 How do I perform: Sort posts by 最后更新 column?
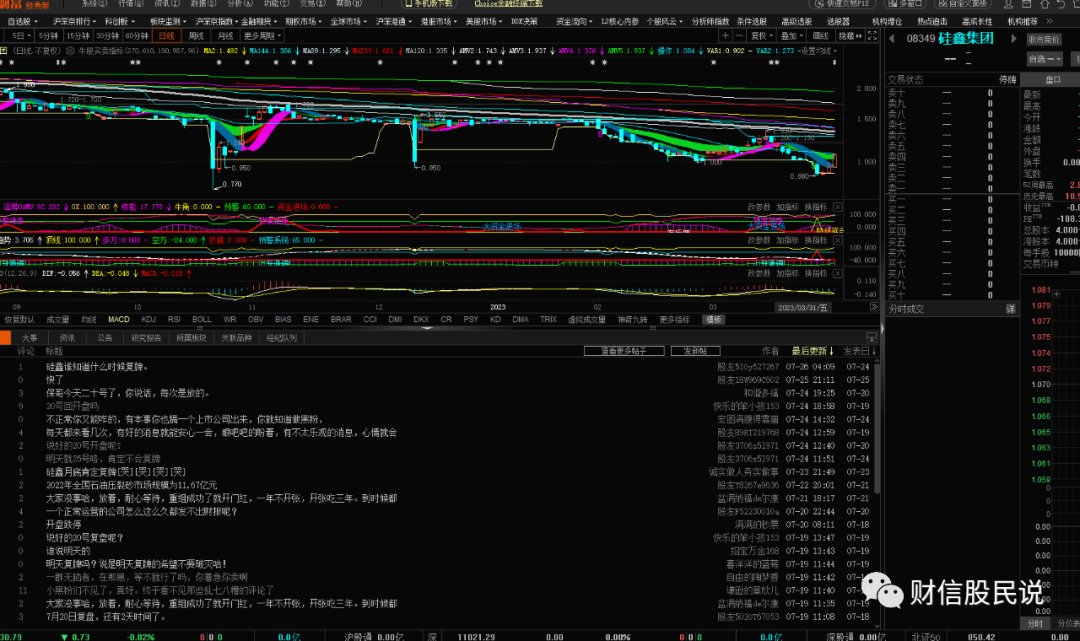tap(812, 351)
